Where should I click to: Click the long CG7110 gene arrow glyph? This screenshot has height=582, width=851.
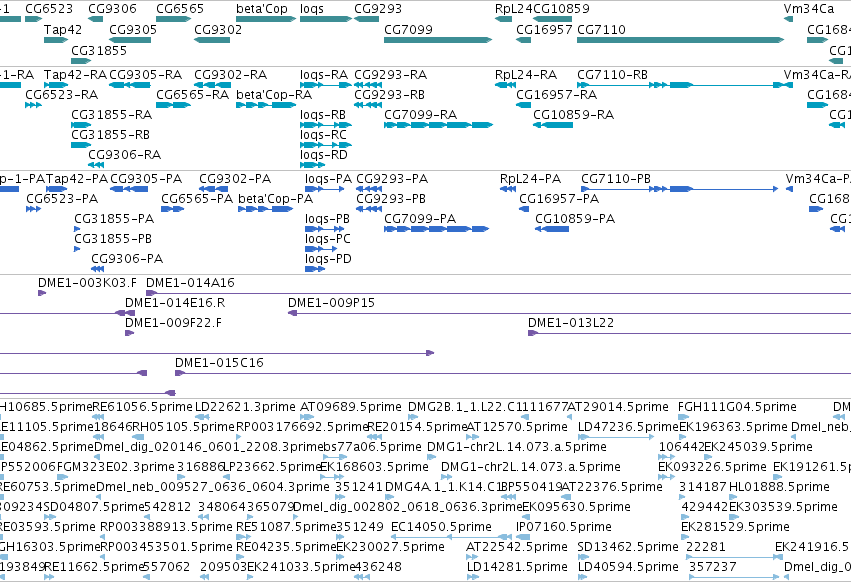pos(681,40)
